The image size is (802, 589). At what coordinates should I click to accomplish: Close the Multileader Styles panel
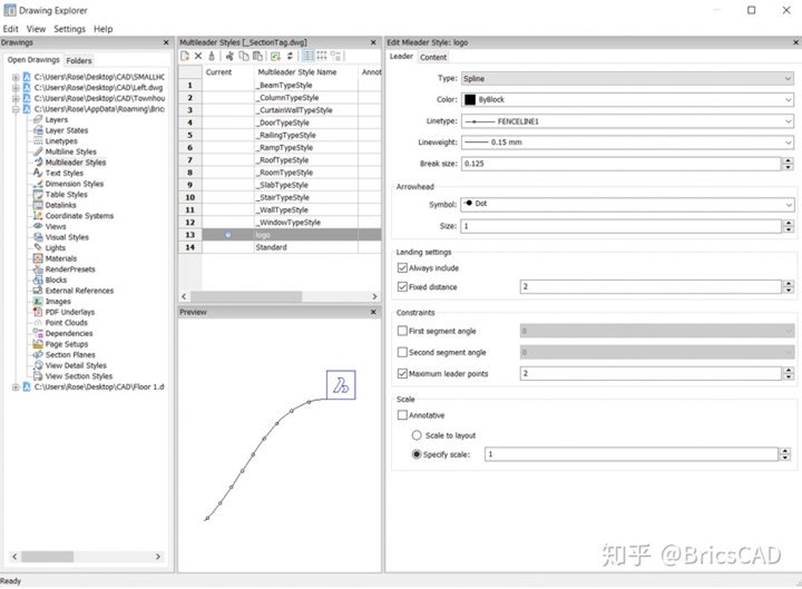point(373,42)
